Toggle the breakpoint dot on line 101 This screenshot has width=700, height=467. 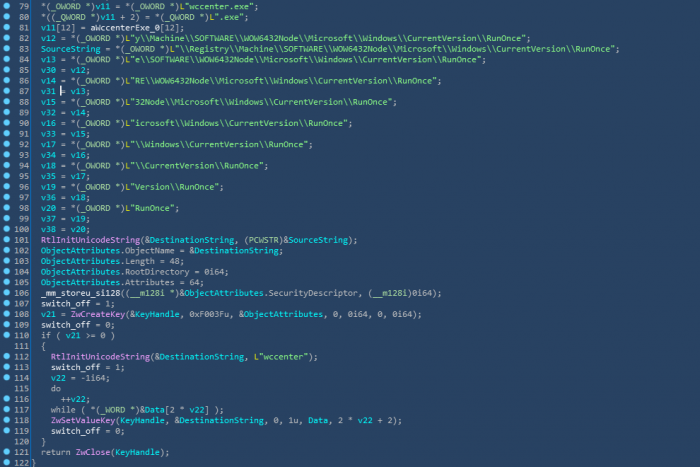pyautogui.click(x=7, y=239)
